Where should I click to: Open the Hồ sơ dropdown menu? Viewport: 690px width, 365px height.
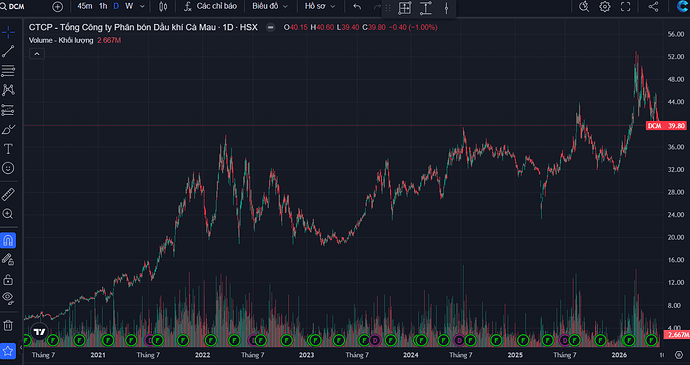(x=320, y=6)
